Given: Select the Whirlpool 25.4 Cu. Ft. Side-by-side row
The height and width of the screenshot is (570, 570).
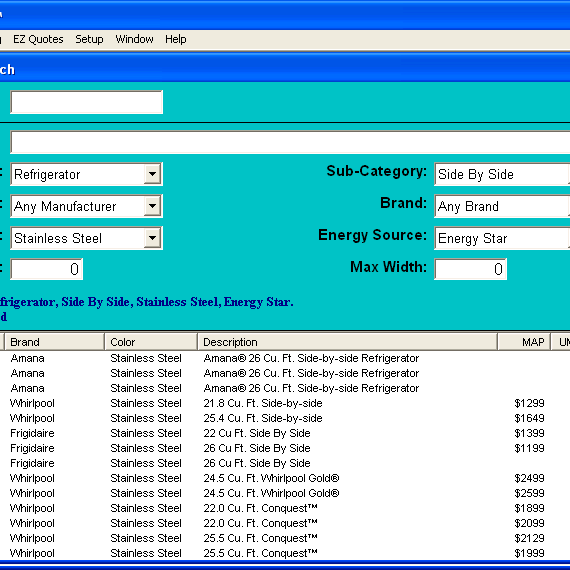Looking at the screenshot, I should 285,418.
